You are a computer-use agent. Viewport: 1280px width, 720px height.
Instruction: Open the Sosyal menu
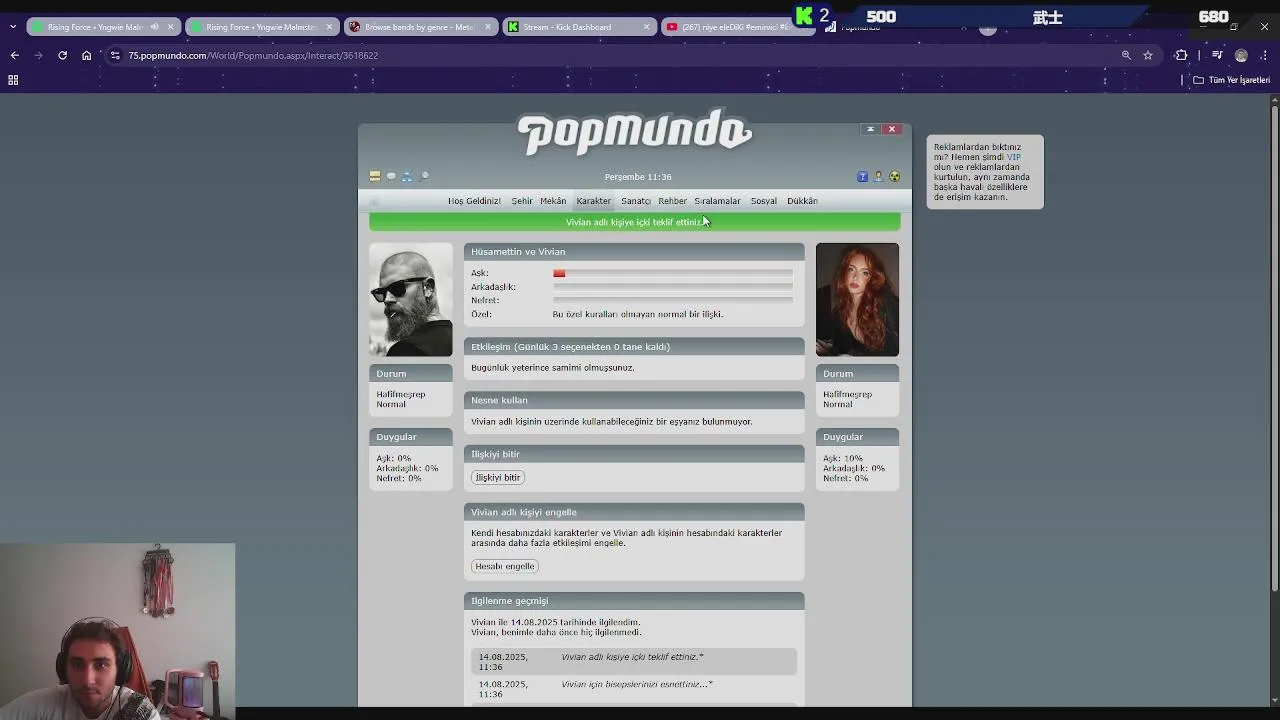[763, 201]
